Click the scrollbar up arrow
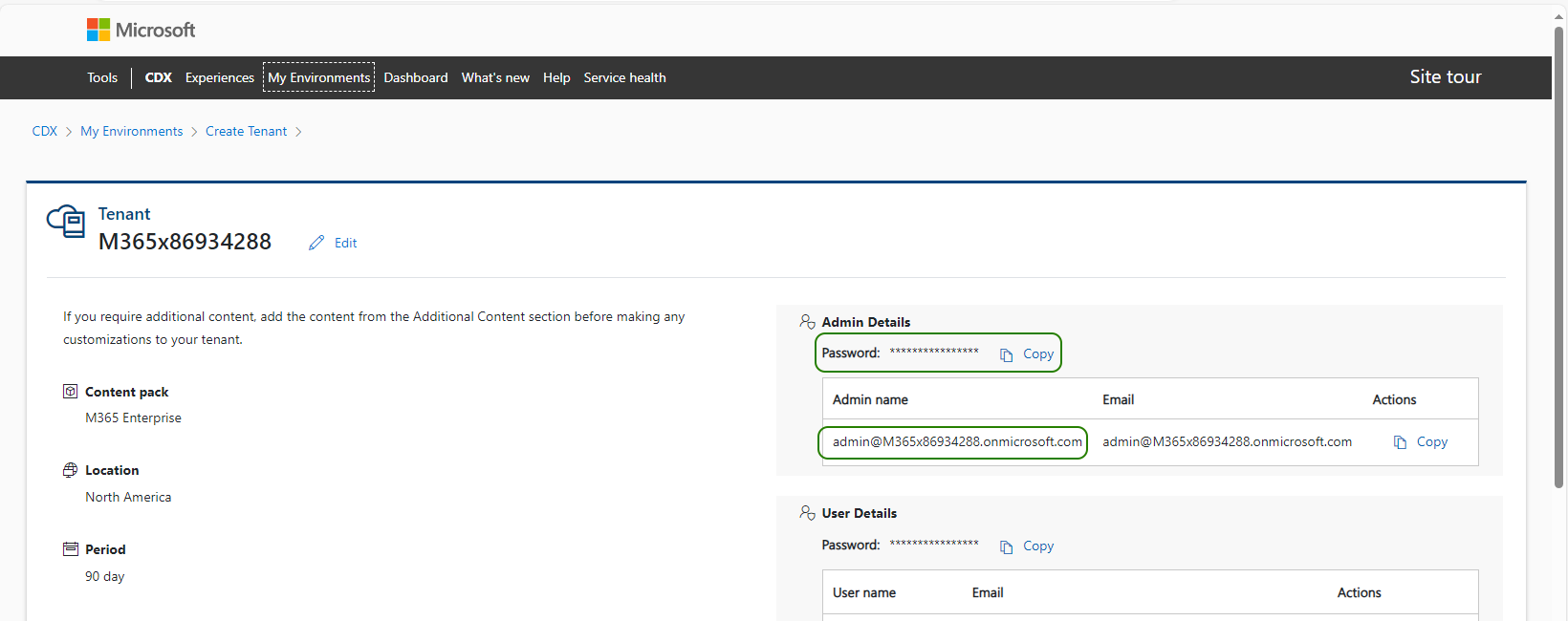The height and width of the screenshot is (621, 1568). click(1558, 17)
